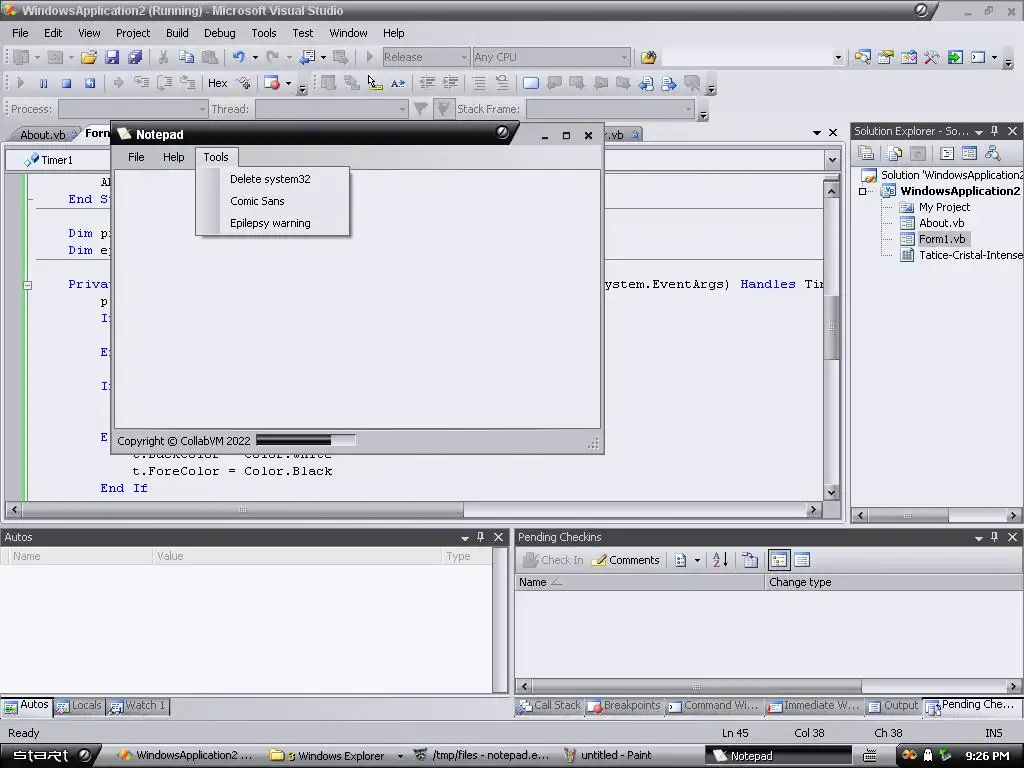Screen dimensions: 1024x768
Task: Click the Cut scissors icon
Action: click(x=163, y=57)
